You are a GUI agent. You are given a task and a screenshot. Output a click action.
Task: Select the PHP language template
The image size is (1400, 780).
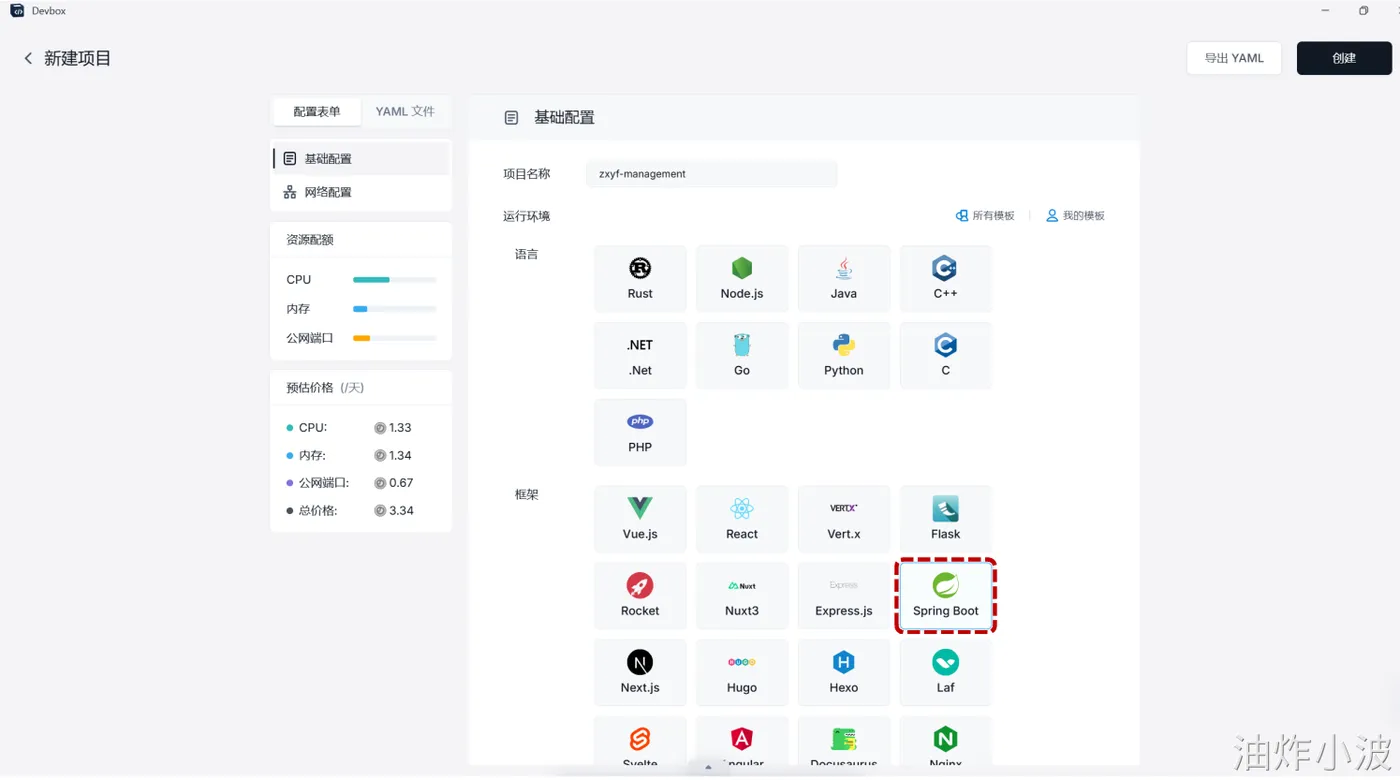640,433
